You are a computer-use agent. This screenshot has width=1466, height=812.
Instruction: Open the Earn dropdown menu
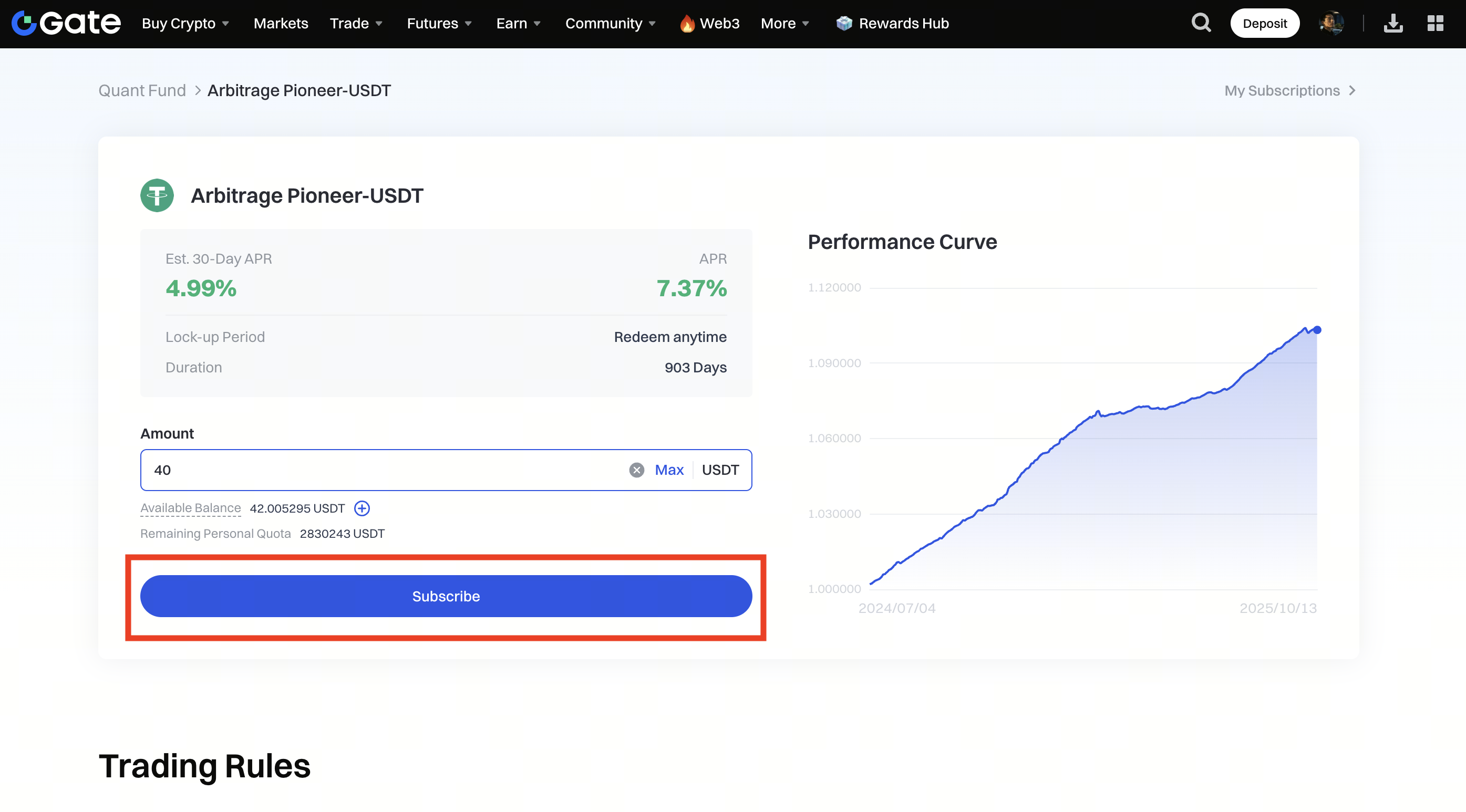[519, 23]
